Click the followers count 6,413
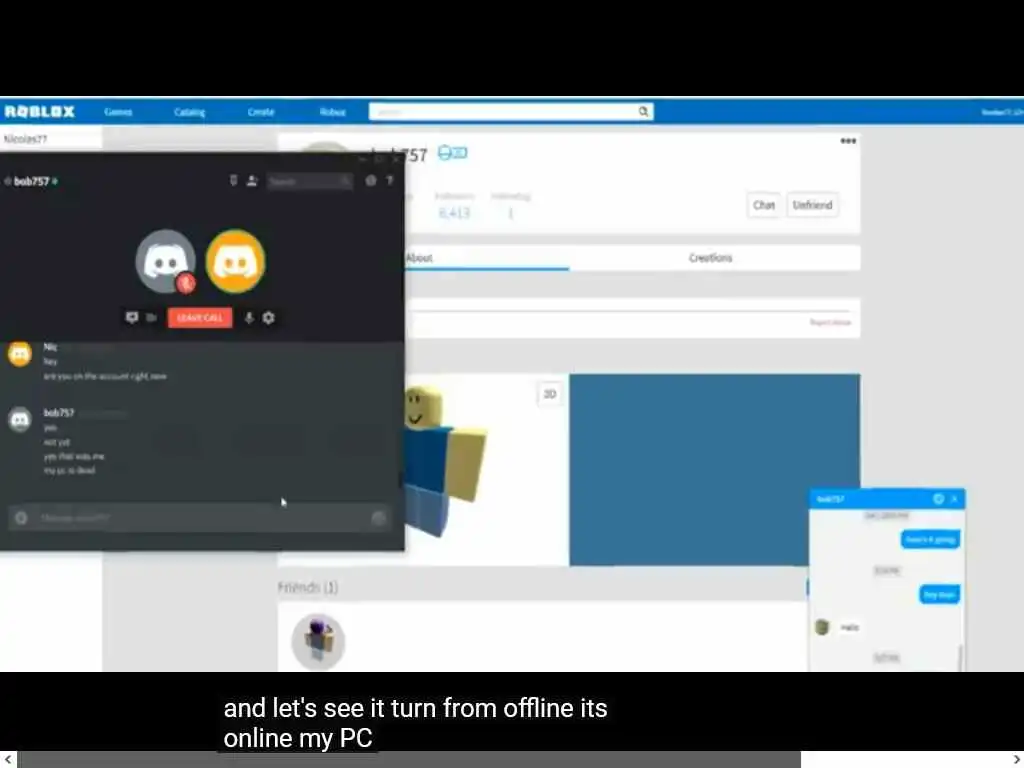 click(x=455, y=213)
